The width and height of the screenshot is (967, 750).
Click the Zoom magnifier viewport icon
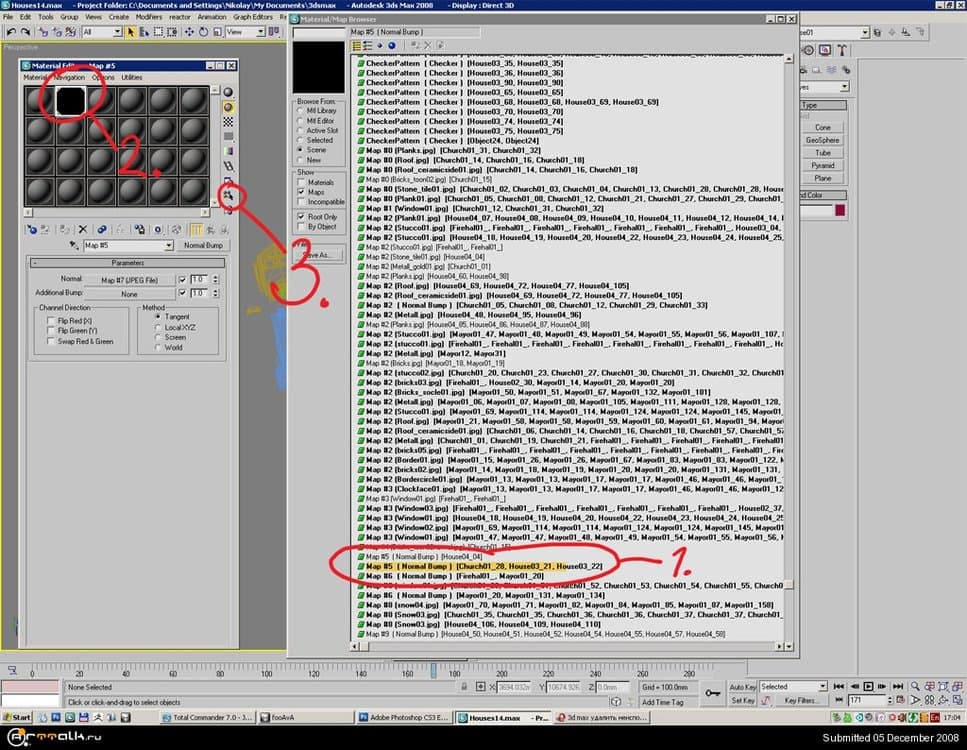[x=915, y=686]
